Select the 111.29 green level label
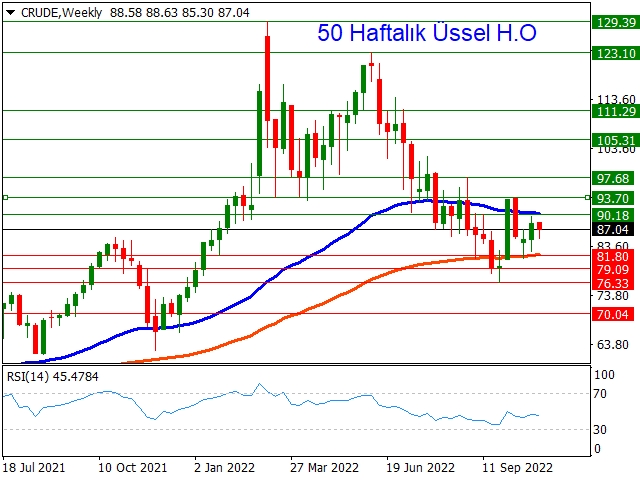 (616, 111)
